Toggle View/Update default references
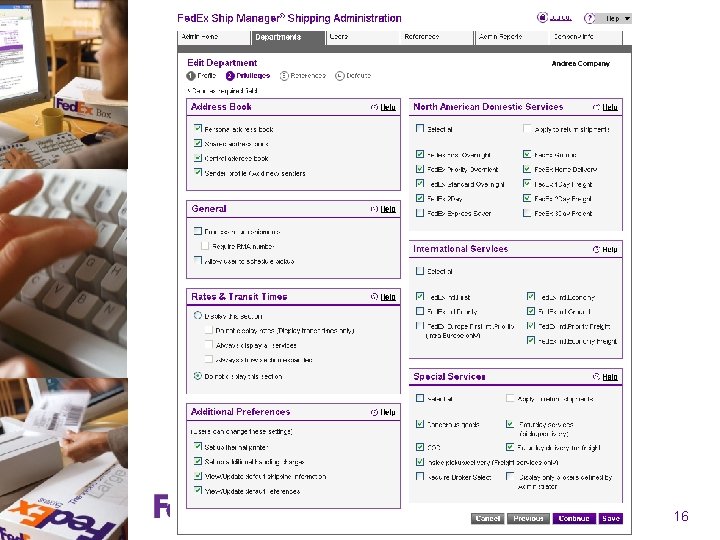The image size is (720, 540). (198, 490)
